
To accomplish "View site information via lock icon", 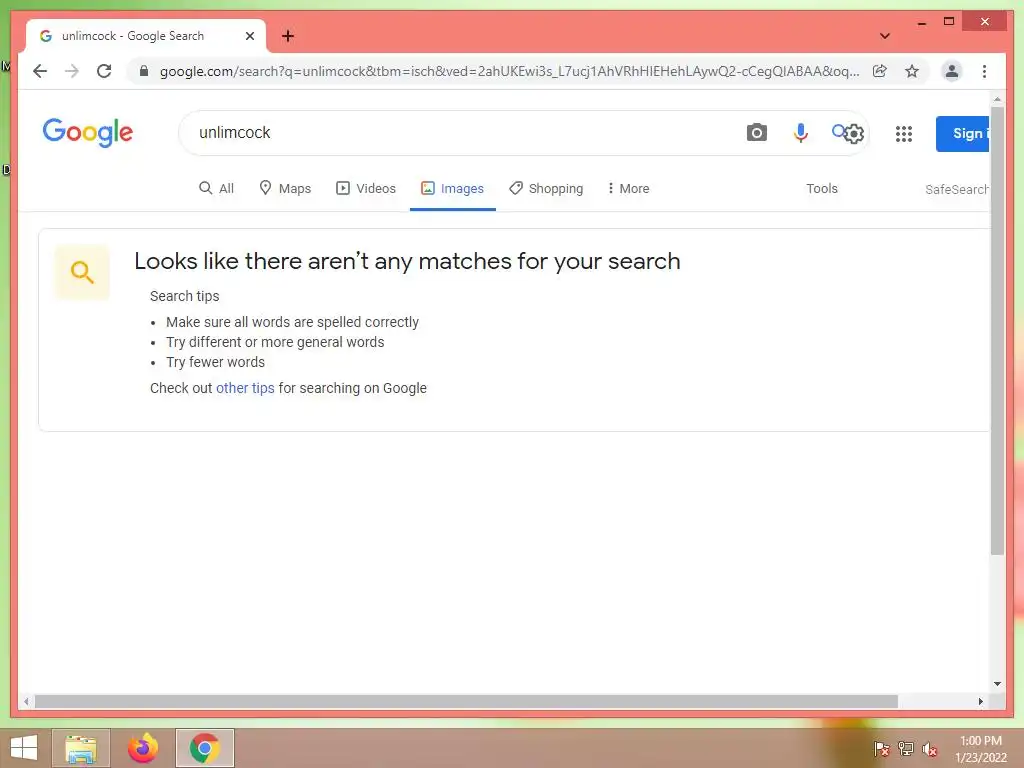I will [144, 71].
